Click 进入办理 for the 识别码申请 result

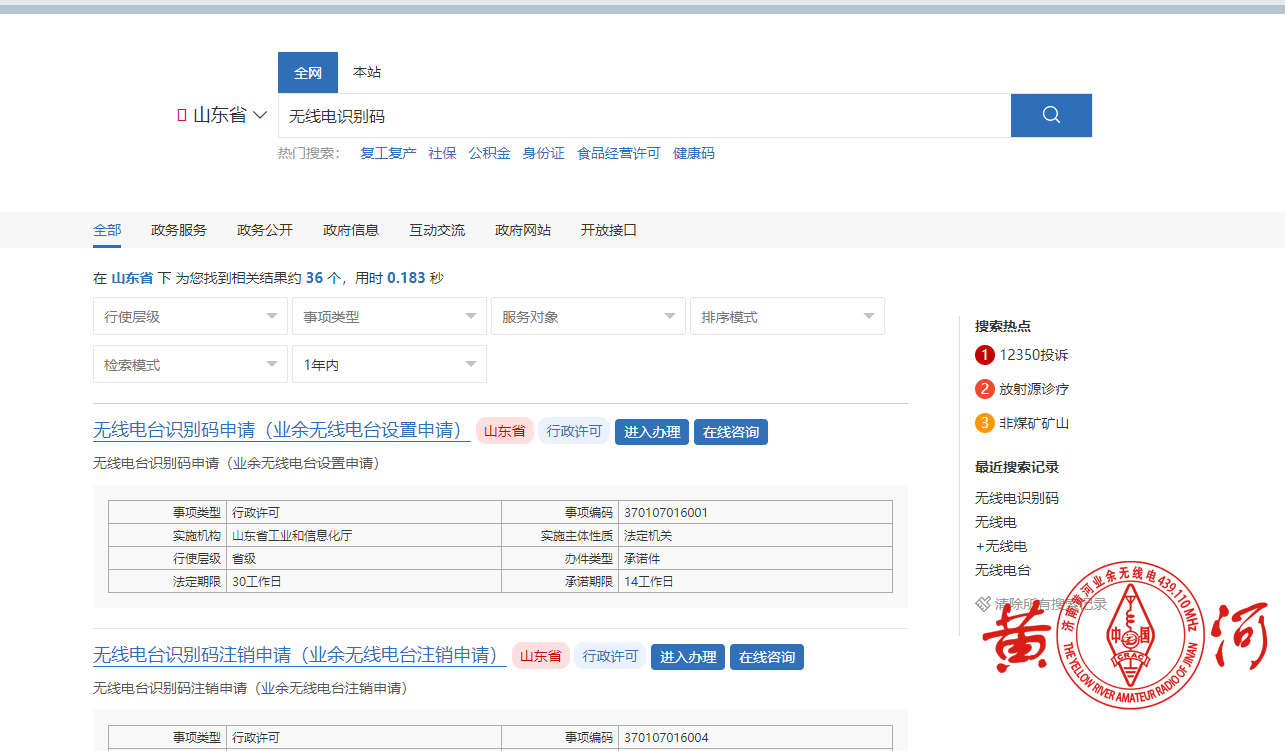point(652,432)
